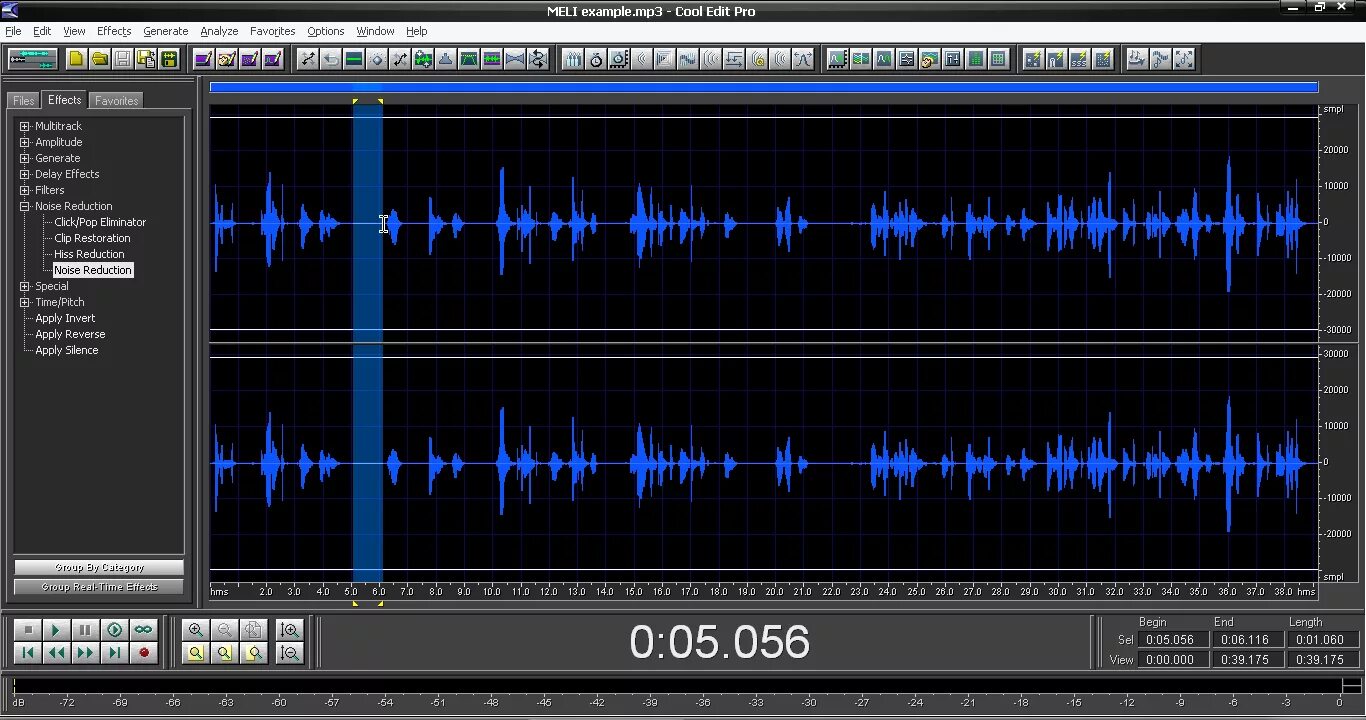Switch to the Favorites tab
Image resolution: width=1366 pixels, height=720 pixels.
pos(115,99)
